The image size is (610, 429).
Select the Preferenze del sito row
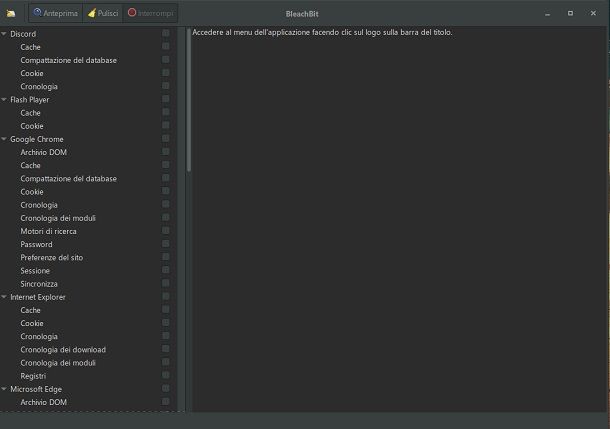pyautogui.click(x=52, y=257)
